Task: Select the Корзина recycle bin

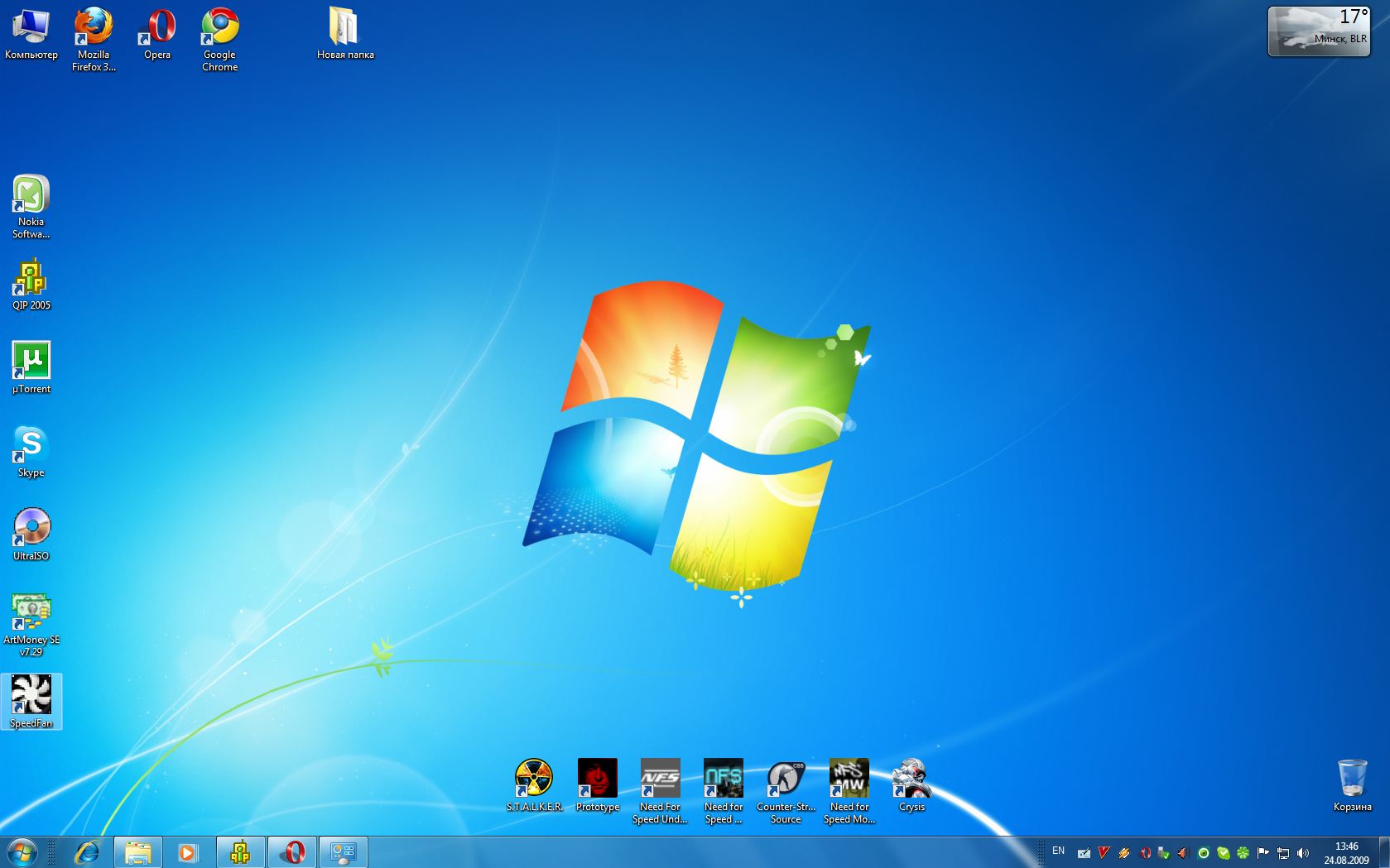Action: [x=1352, y=779]
